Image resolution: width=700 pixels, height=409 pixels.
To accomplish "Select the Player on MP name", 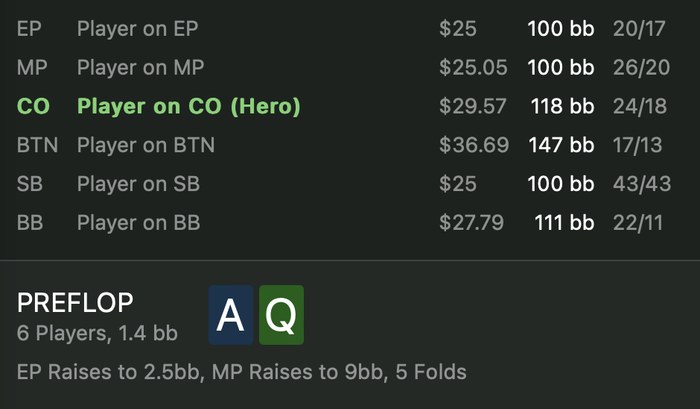I will 141,67.
